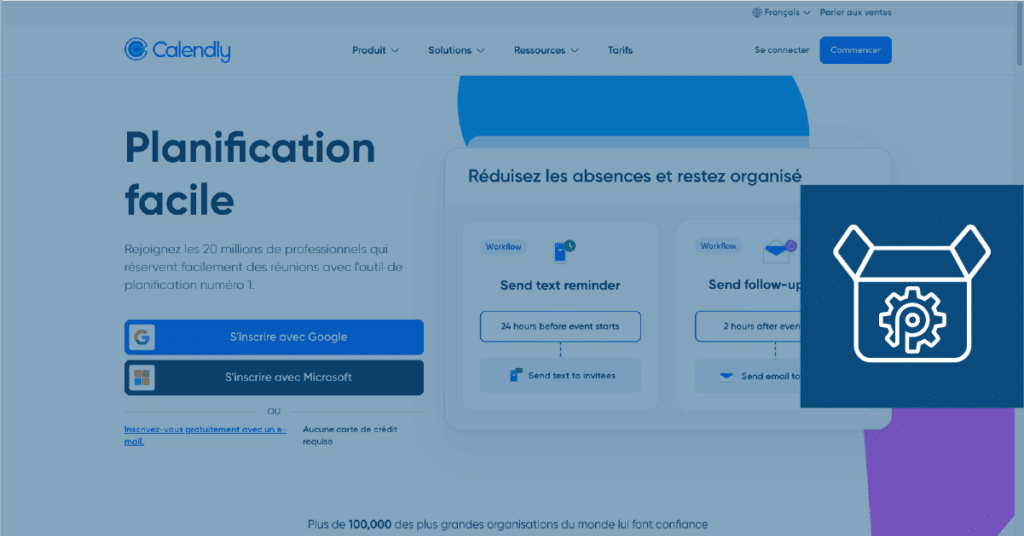The height and width of the screenshot is (536, 1024).
Task: Click the small phone icon beside Send text to invitees
Action: click(x=515, y=375)
